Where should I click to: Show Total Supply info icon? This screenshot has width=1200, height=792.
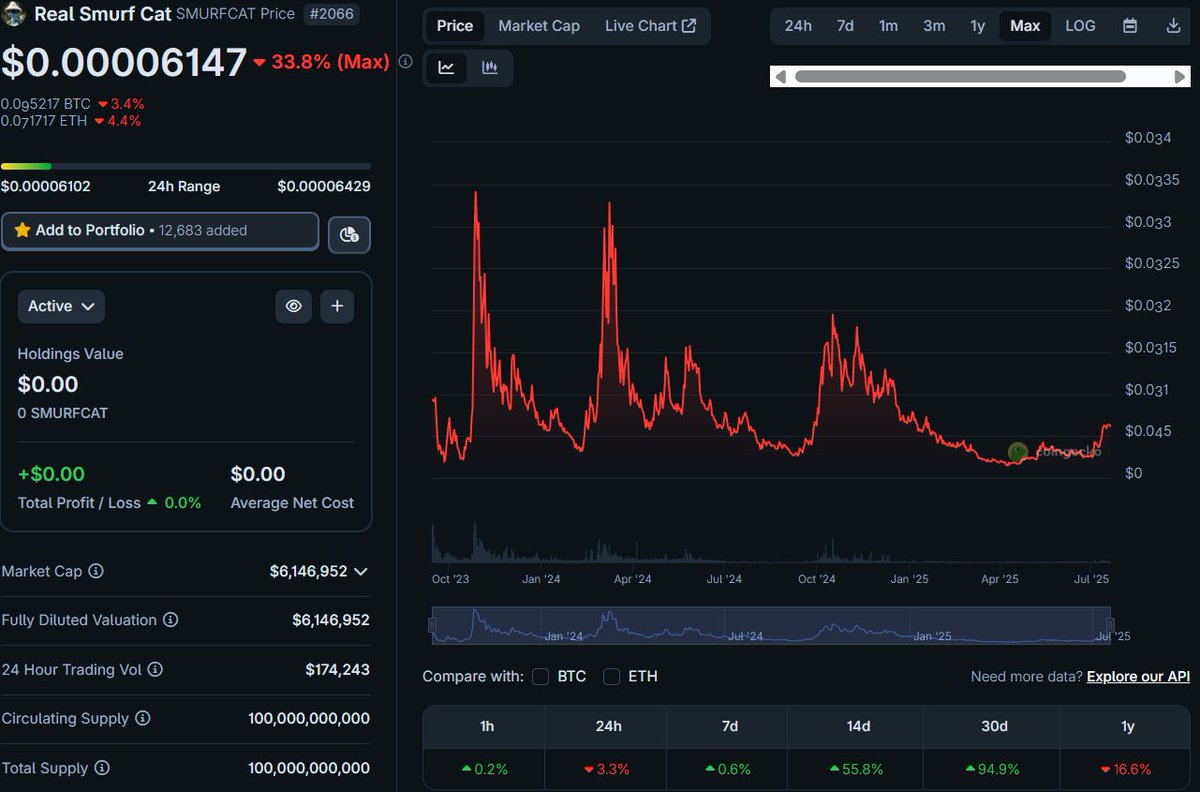(102, 768)
